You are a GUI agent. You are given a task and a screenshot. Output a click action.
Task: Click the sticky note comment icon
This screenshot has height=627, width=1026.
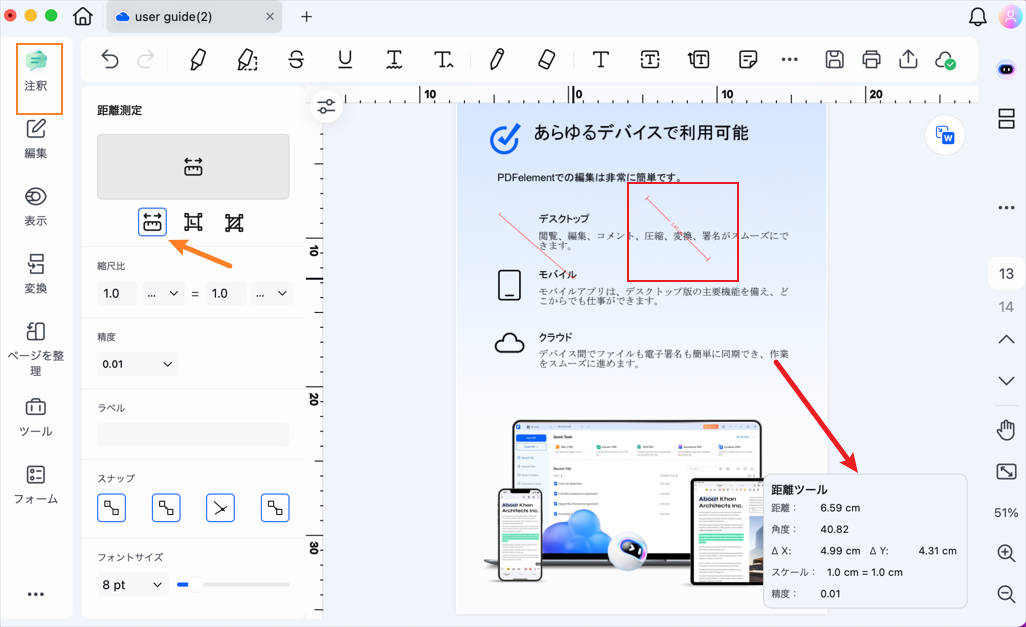(747, 60)
